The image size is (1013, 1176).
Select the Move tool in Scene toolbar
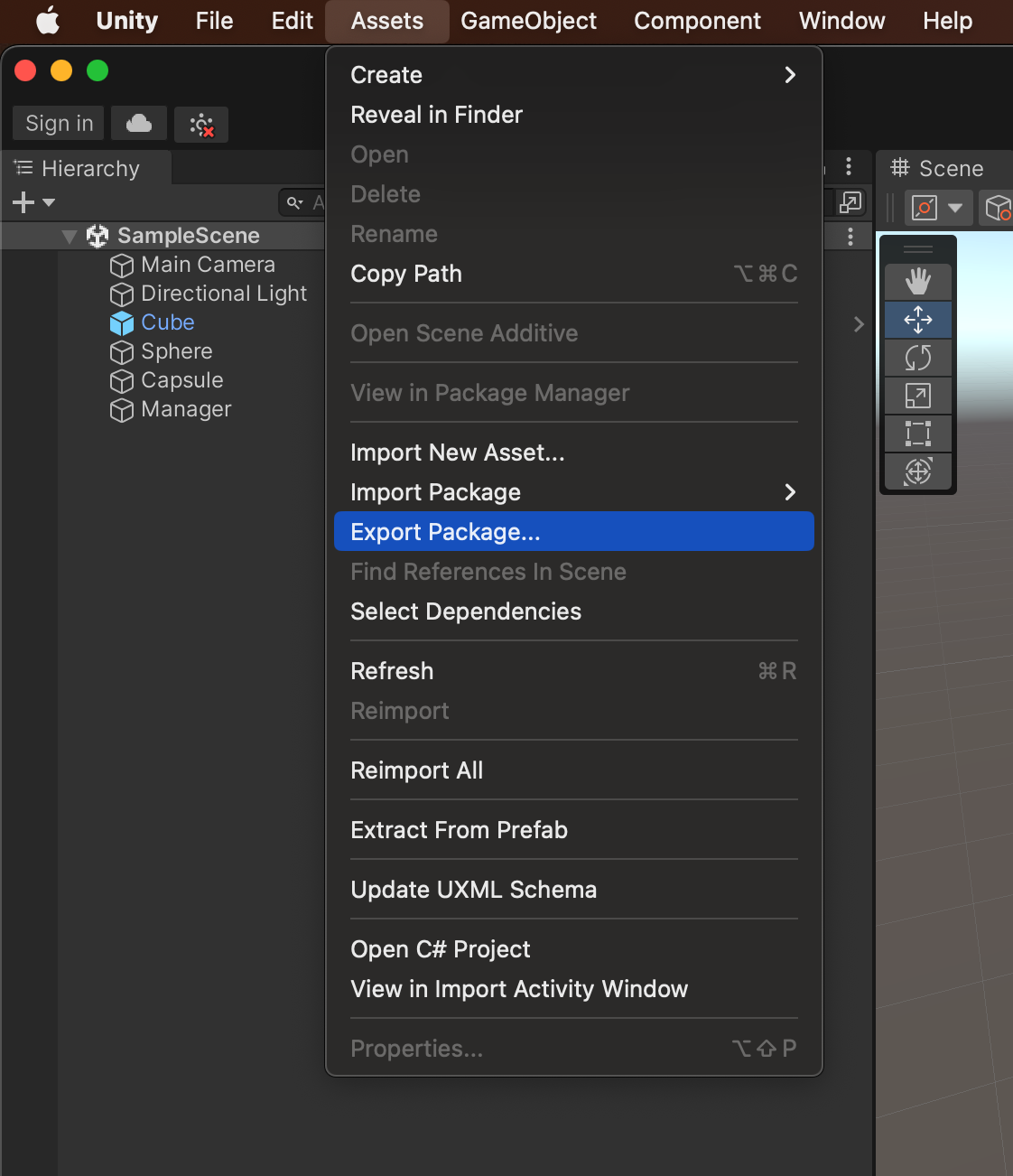[x=918, y=320]
